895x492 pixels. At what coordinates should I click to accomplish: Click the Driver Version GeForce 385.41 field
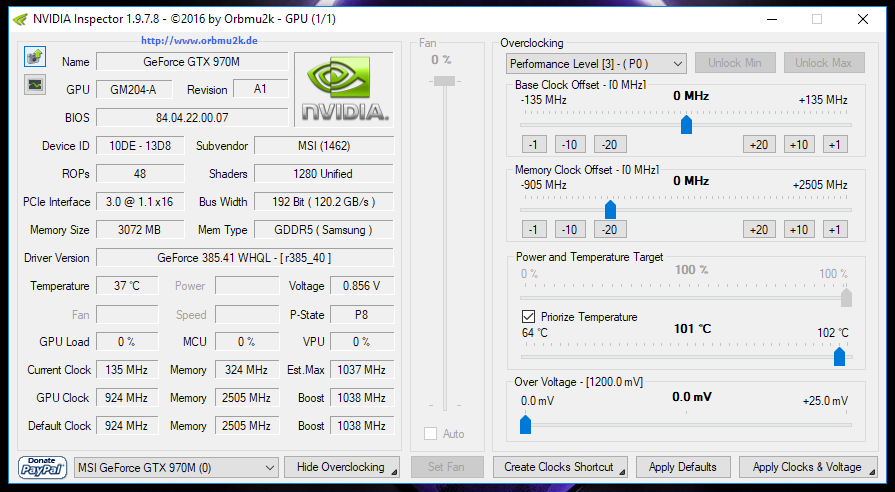pos(245,257)
